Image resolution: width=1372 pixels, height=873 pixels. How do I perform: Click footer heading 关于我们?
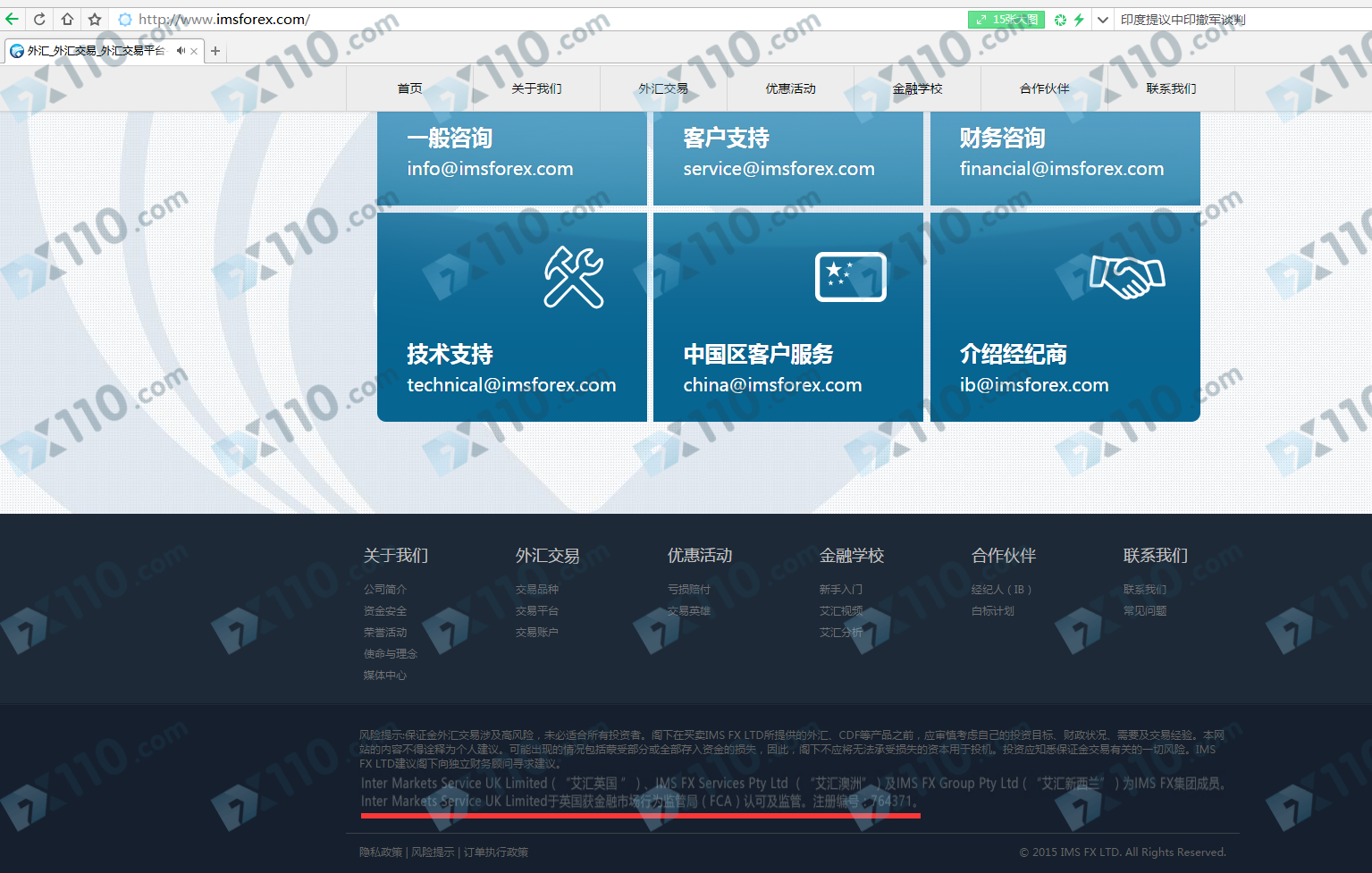coord(396,556)
